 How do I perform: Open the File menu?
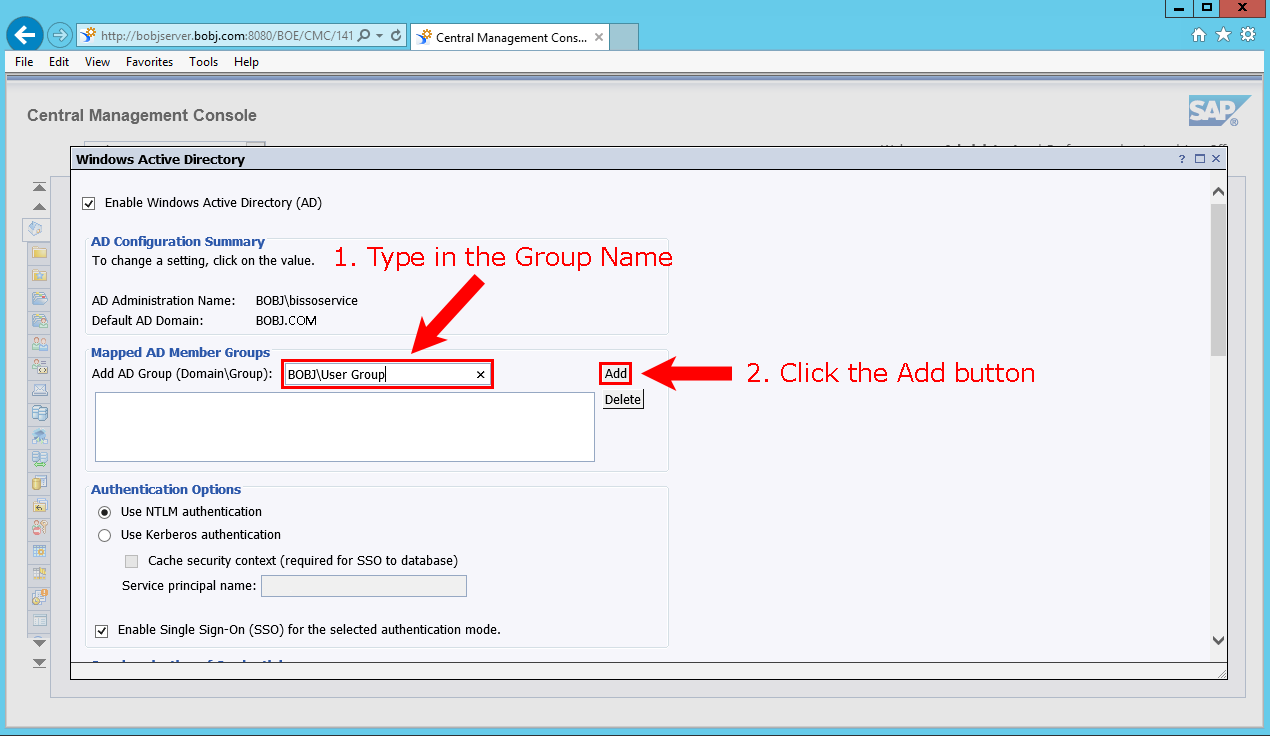[24, 62]
